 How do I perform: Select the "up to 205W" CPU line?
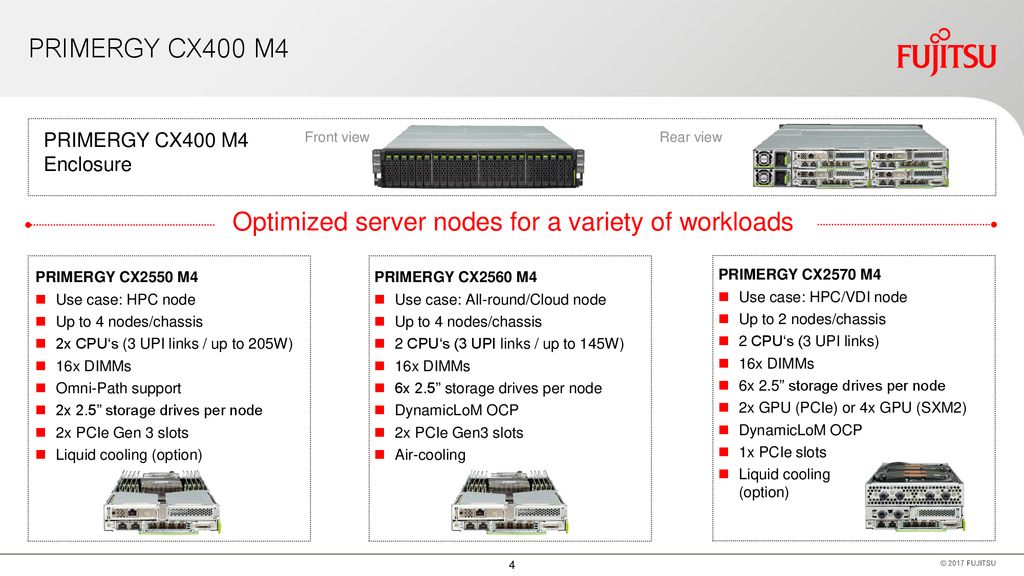click(174, 344)
